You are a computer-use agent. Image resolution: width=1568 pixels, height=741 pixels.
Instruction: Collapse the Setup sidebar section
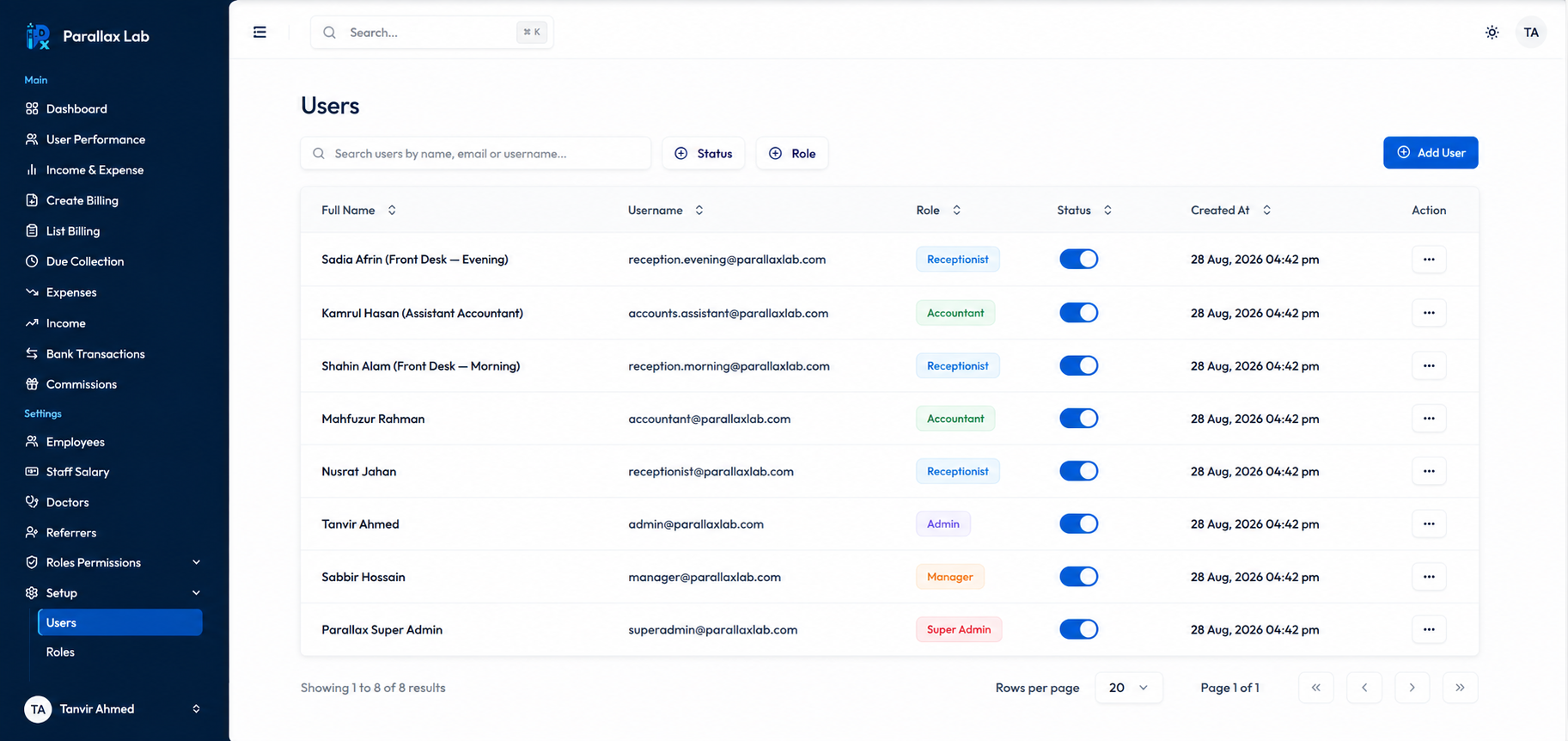[113, 593]
